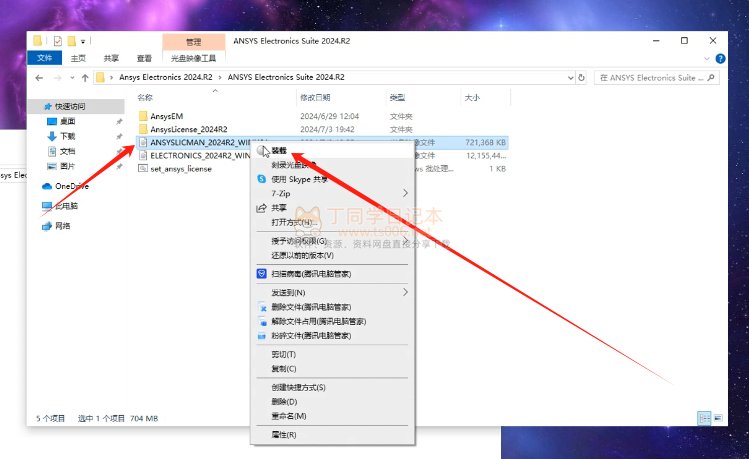The image size is (749, 459).
Task: Switch to the 查看 ribbon tab
Action: (x=144, y=58)
